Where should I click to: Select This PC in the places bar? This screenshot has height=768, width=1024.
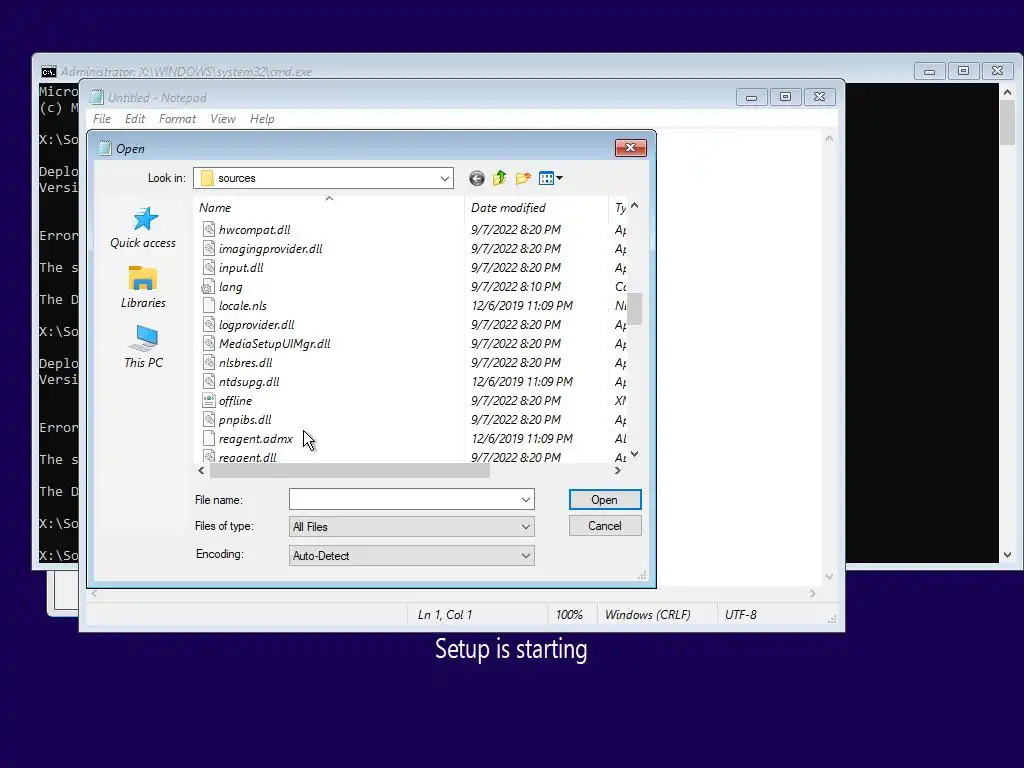(143, 347)
